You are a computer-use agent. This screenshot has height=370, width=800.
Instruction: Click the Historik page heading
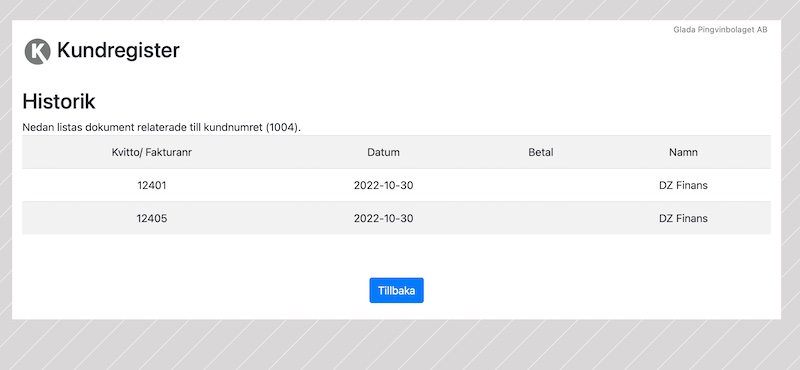tap(59, 102)
